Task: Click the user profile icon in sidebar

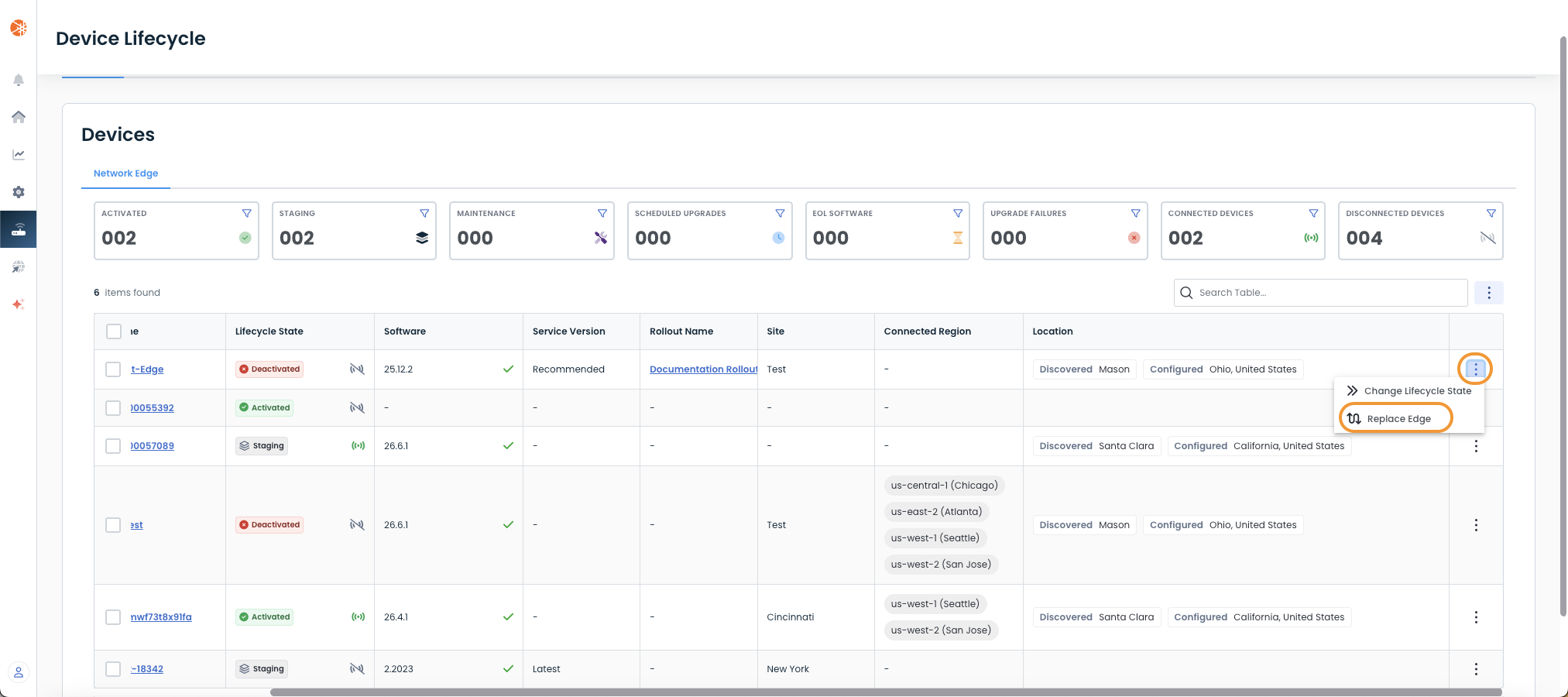Action: click(x=19, y=672)
